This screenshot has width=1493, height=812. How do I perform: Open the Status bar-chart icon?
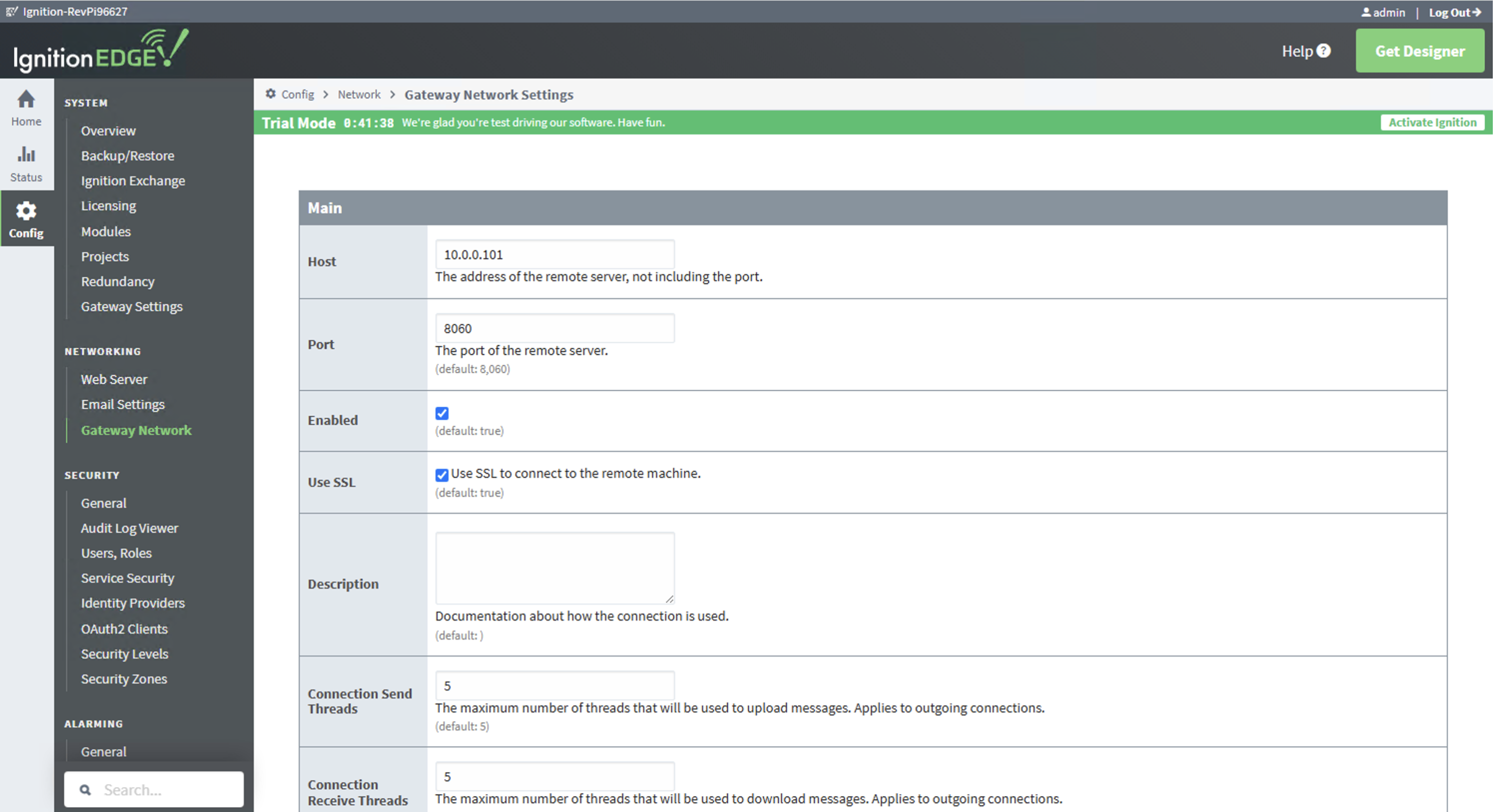point(26,154)
